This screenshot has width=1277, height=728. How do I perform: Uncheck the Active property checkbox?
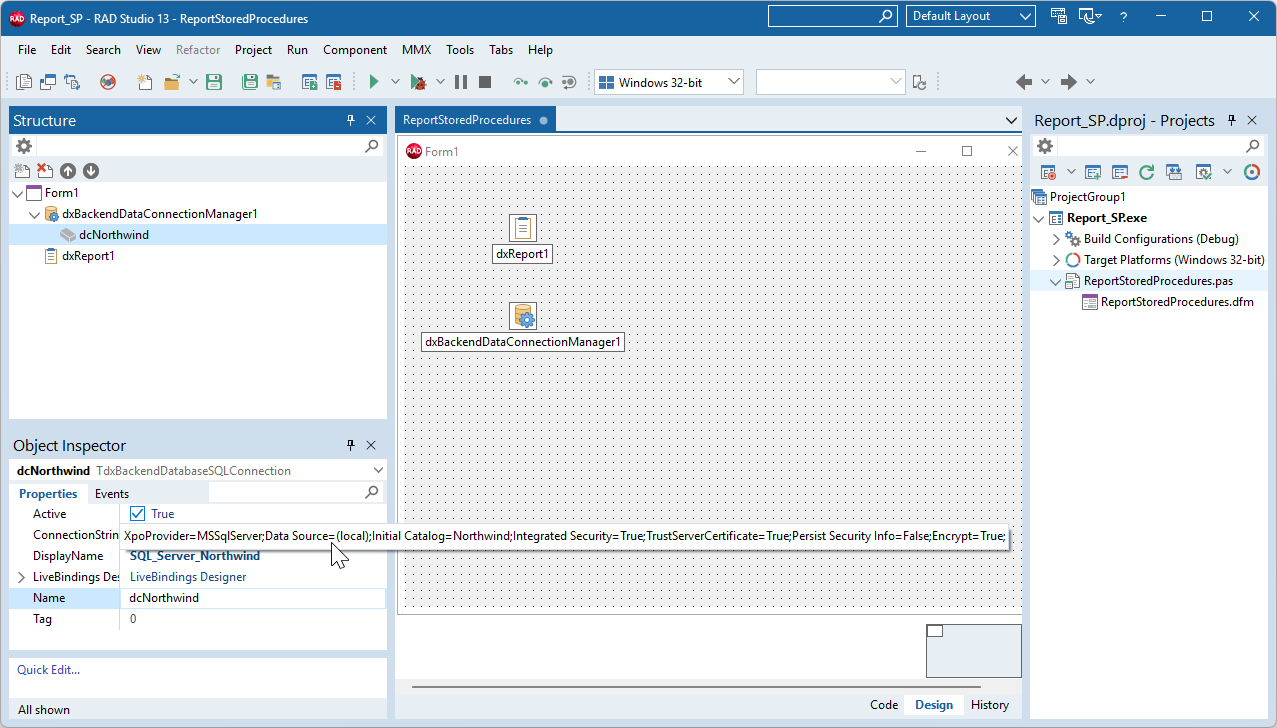pos(136,513)
